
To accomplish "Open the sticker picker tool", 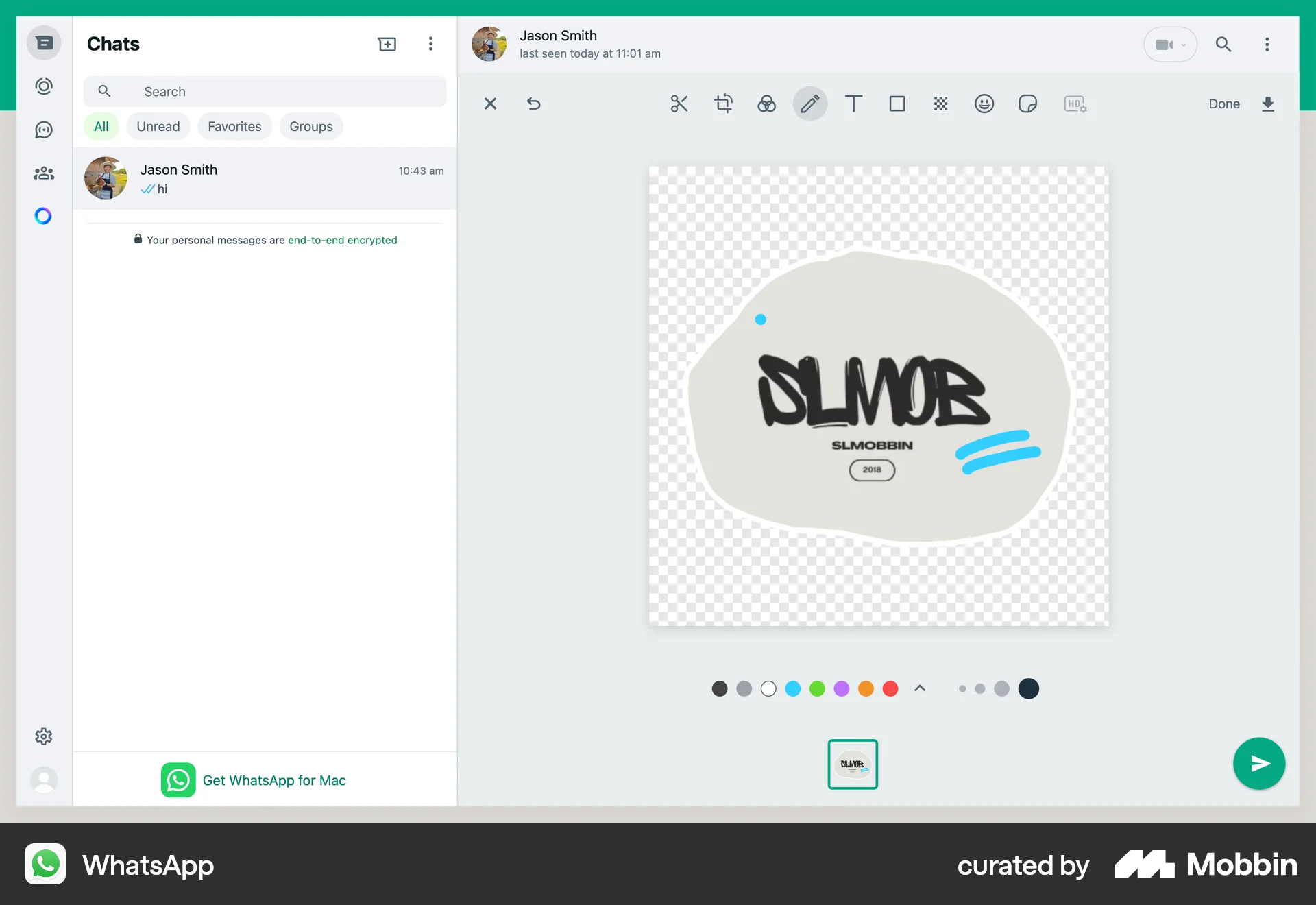I will [1027, 104].
